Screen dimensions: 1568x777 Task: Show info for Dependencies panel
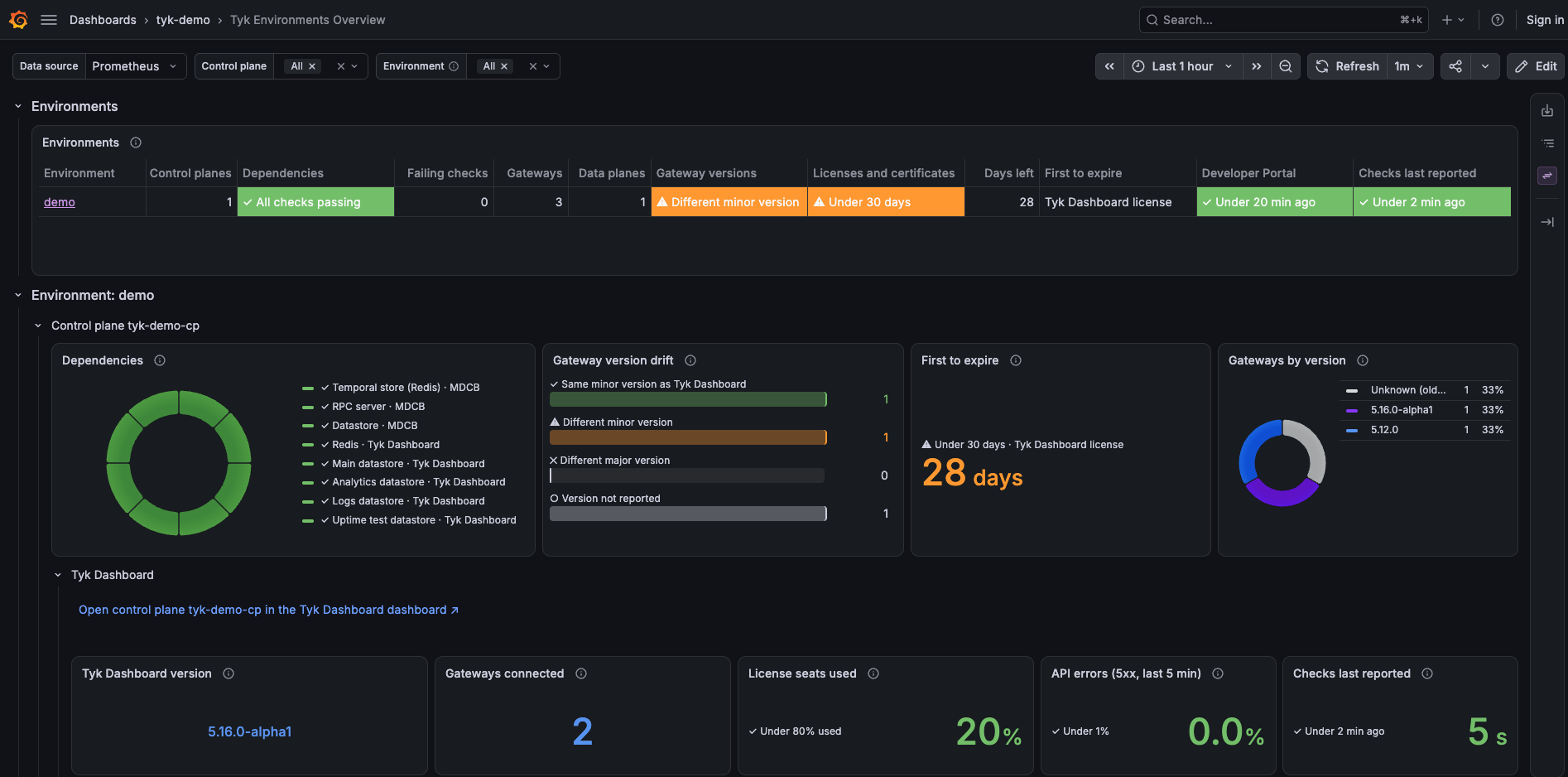(x=160, y=360)
